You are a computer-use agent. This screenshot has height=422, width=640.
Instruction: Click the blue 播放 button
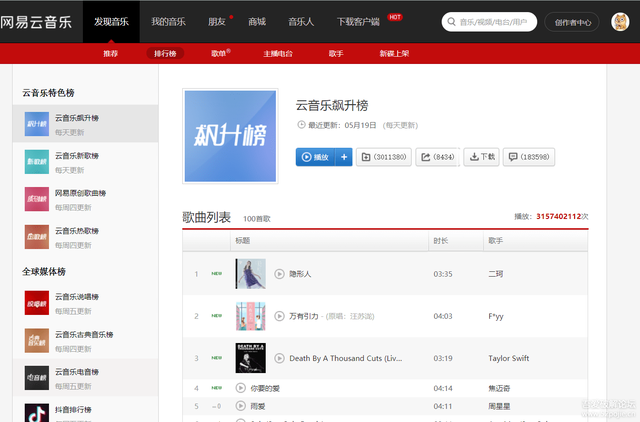[x=316, y=157]
